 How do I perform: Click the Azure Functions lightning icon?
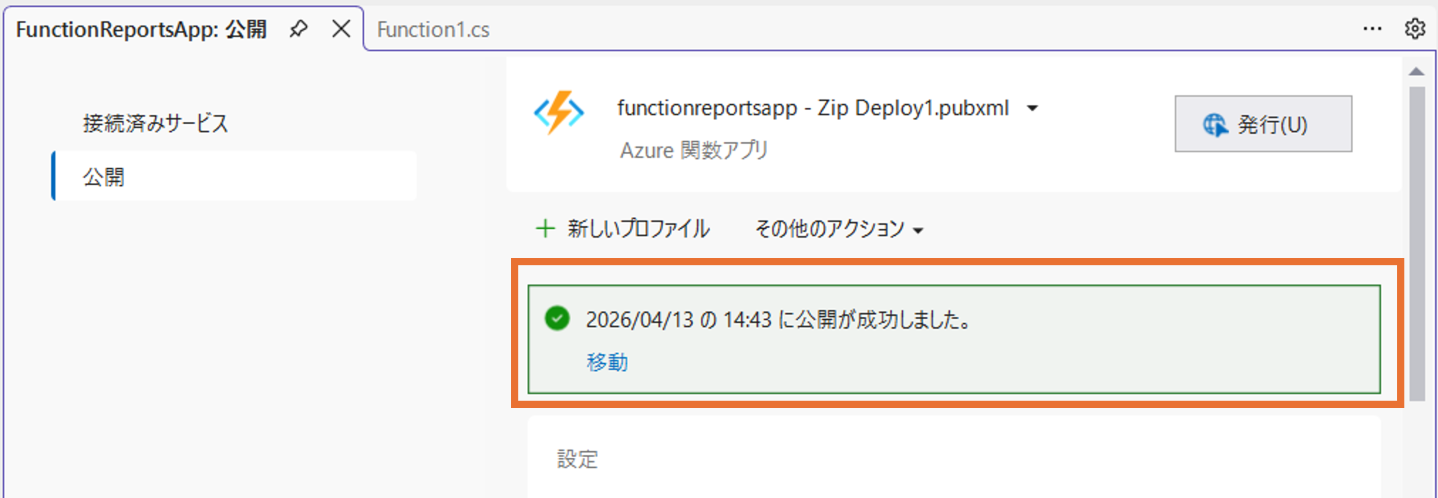coord(558,115)
